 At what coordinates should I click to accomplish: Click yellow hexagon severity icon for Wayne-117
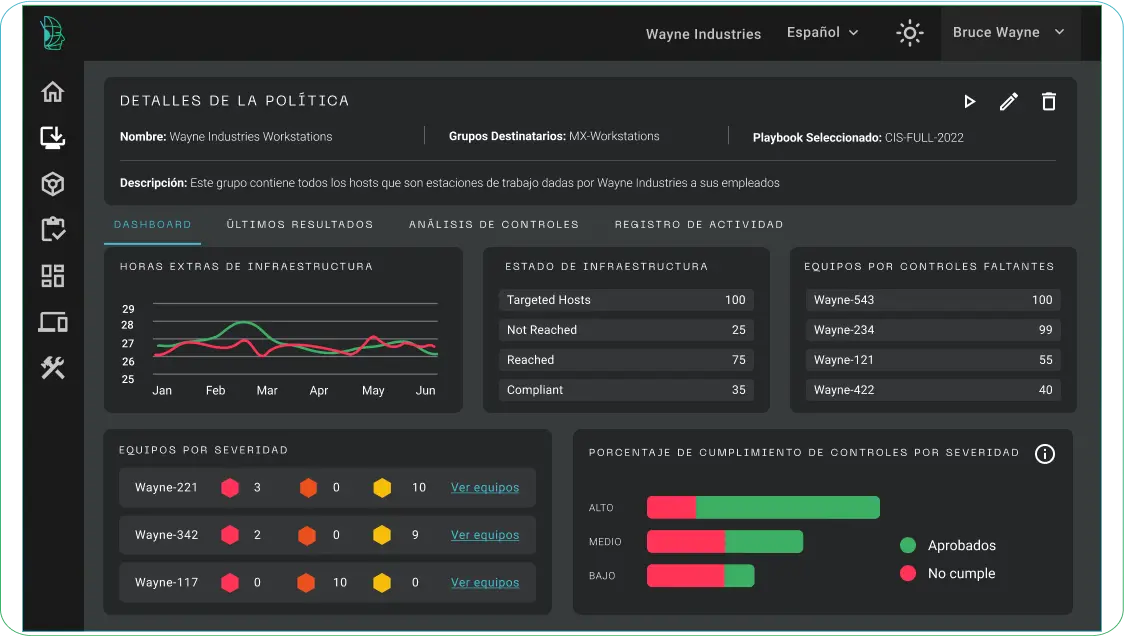tap(382, 582)
